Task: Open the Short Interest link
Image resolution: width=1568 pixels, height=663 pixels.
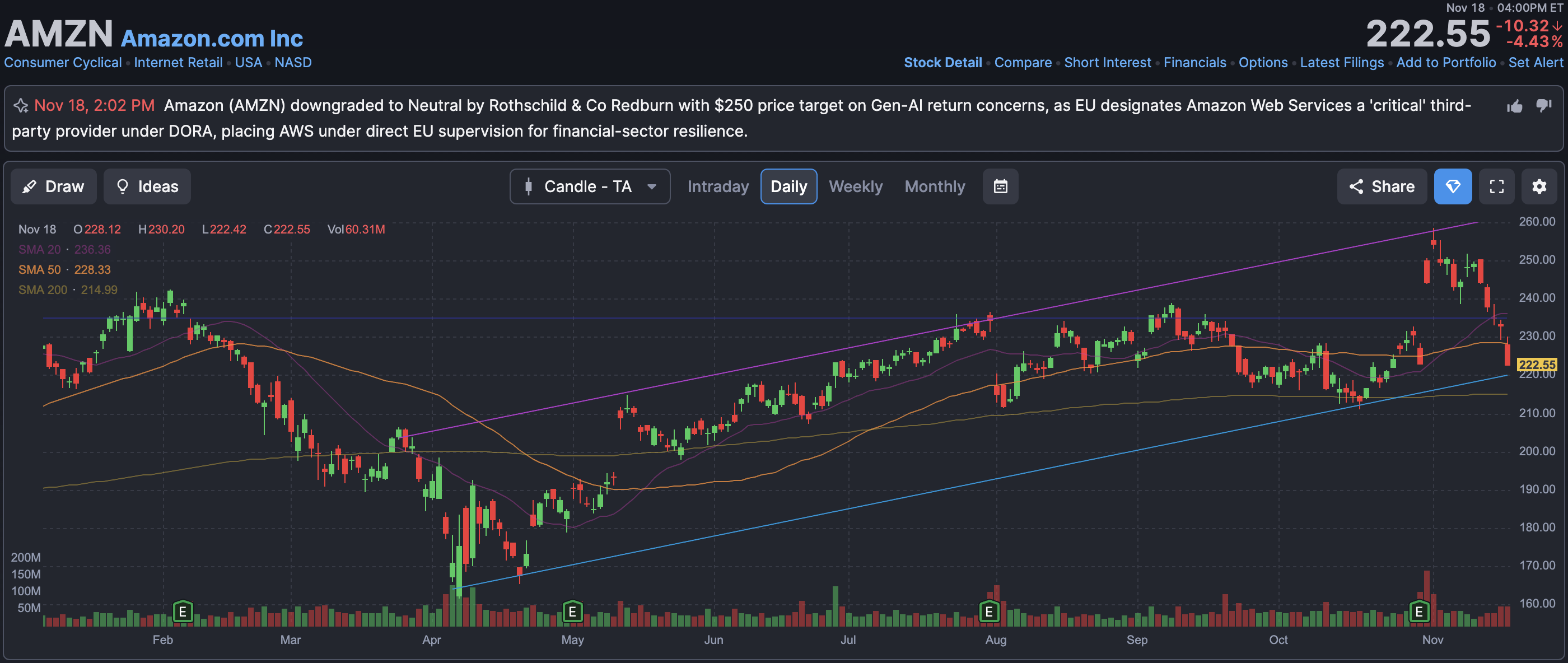Action: tap(1107, 63)
